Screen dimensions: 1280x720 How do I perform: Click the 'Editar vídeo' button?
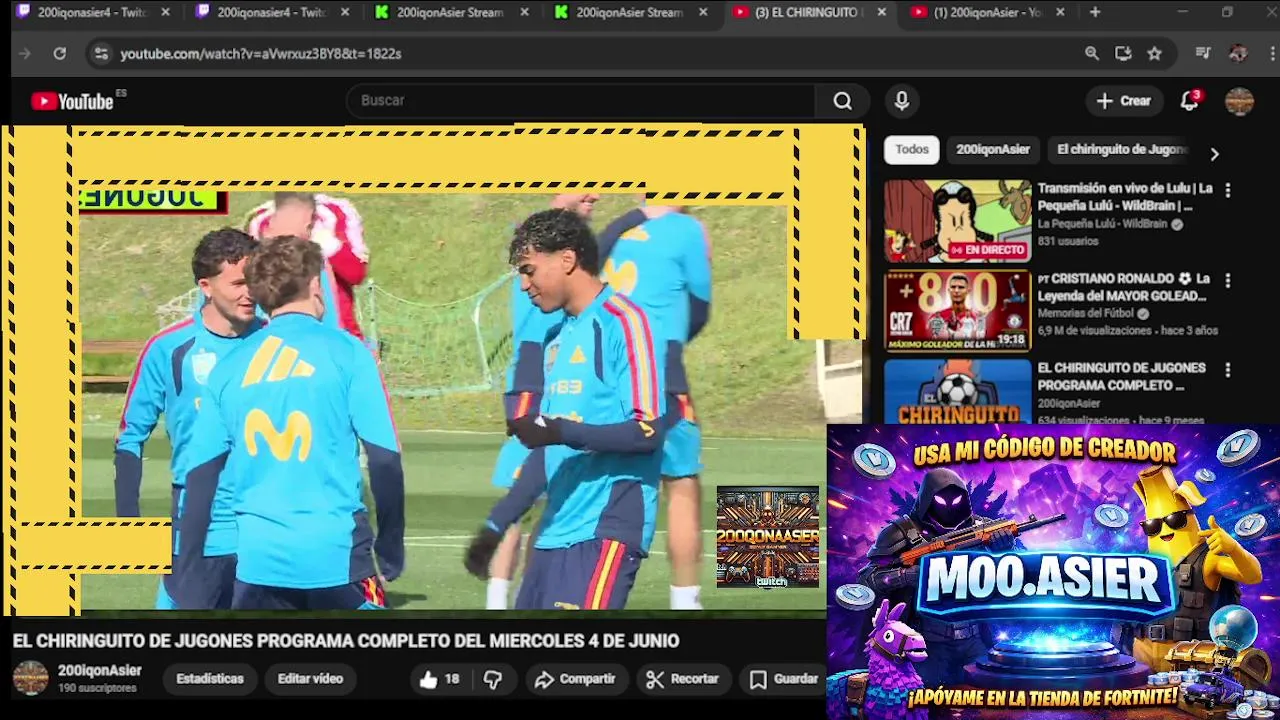(310, 679)
